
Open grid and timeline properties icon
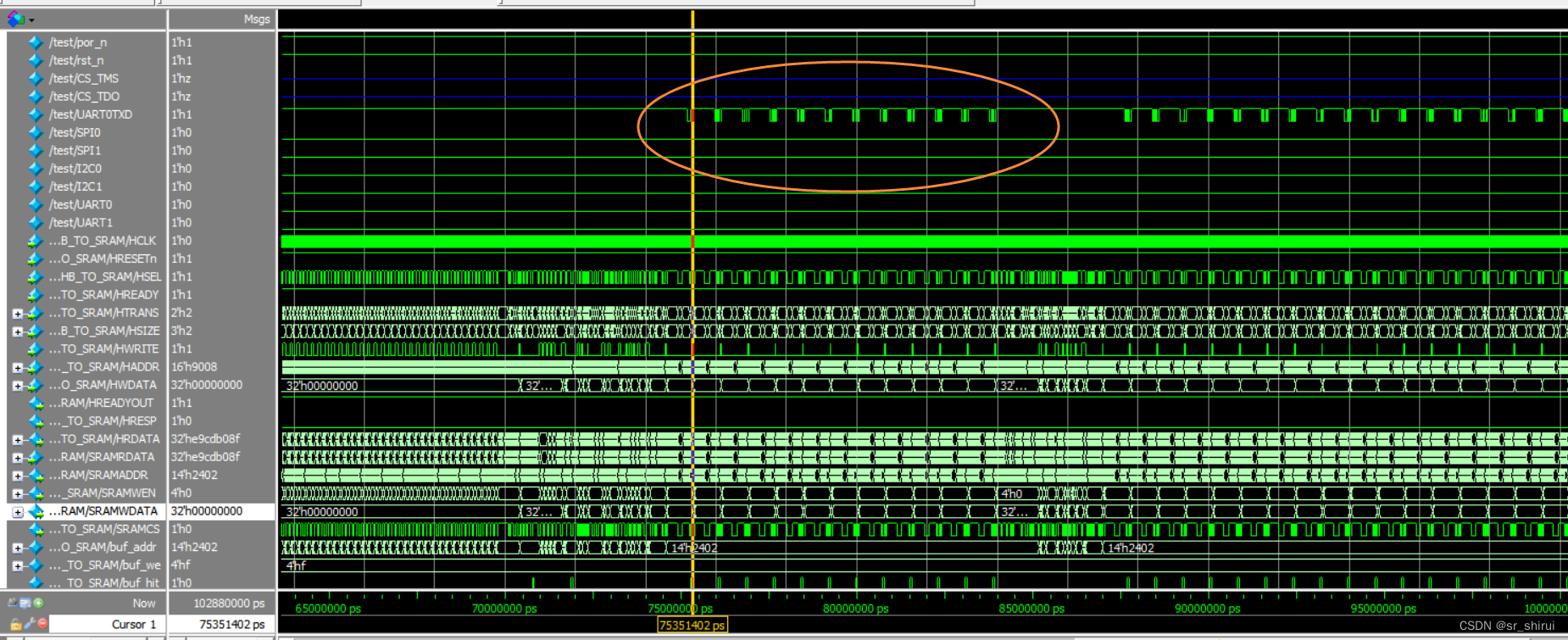click(x=25, y=603)
